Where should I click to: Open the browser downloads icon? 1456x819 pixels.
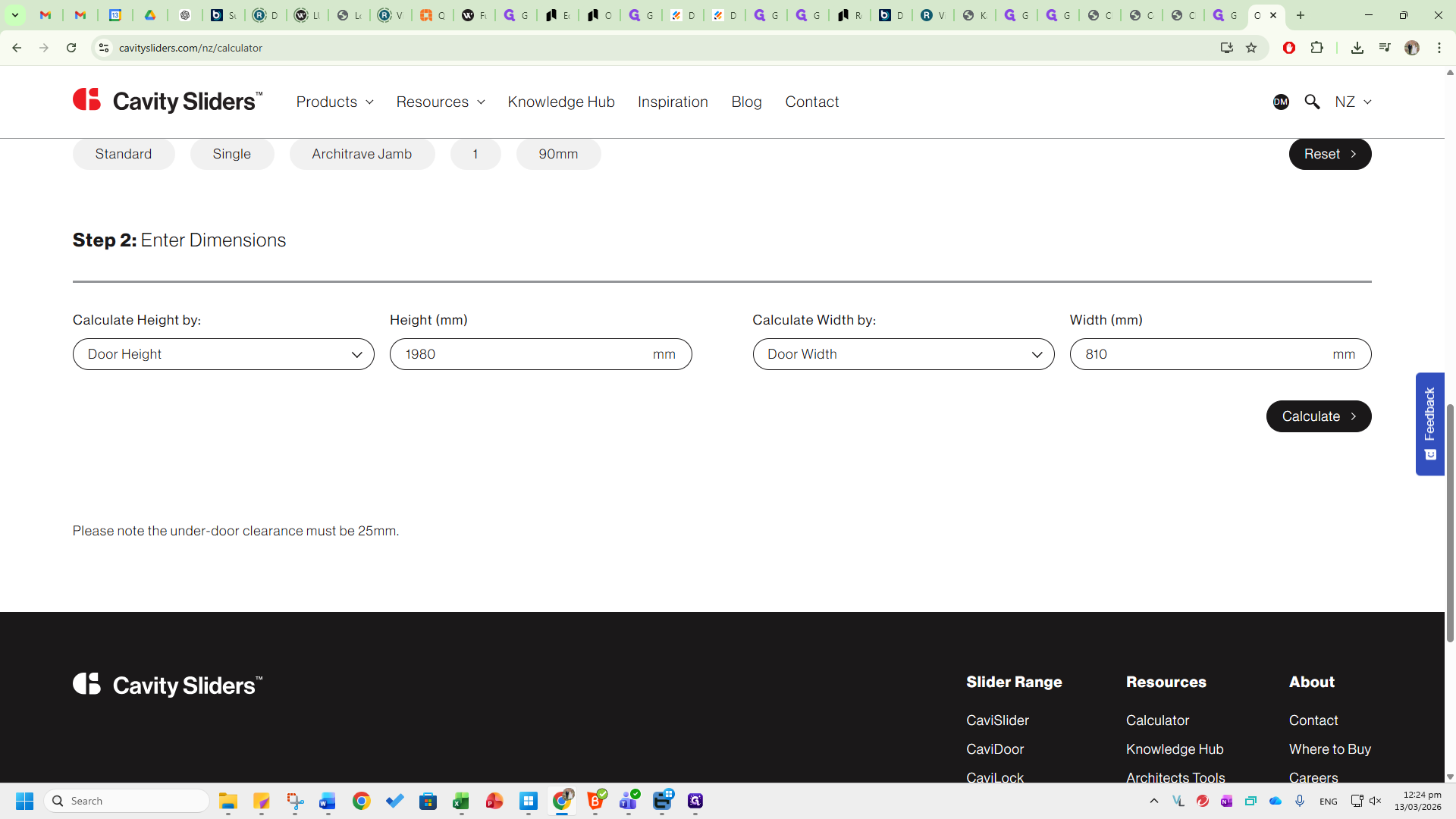click(x=1357, y=48)
